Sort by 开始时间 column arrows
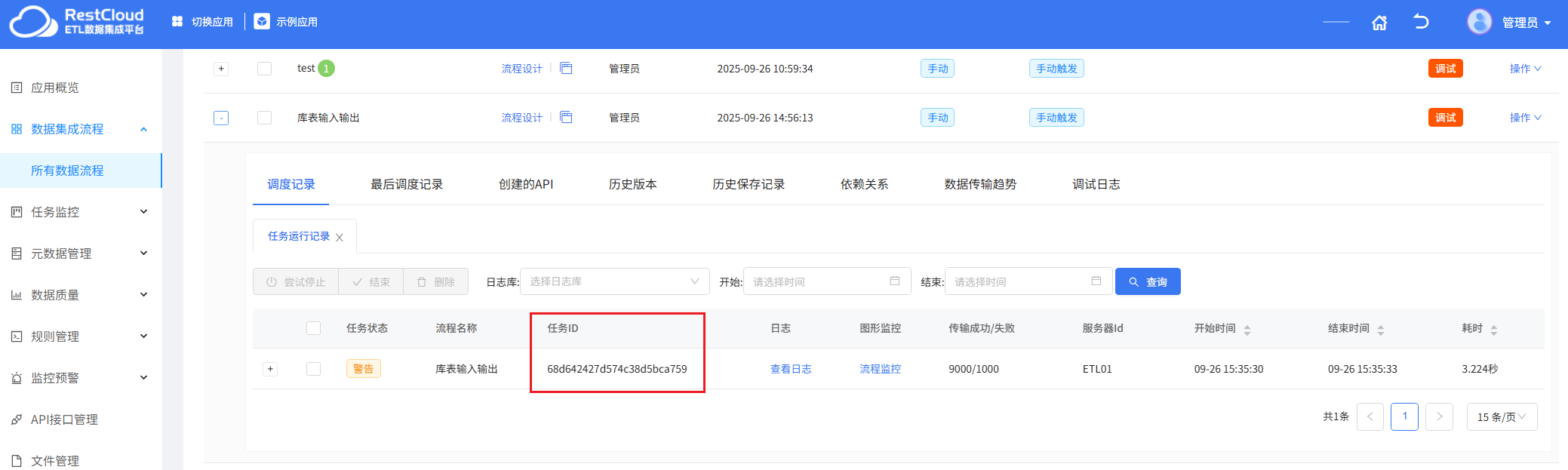1568x470 pixels. coord(1247,329)
